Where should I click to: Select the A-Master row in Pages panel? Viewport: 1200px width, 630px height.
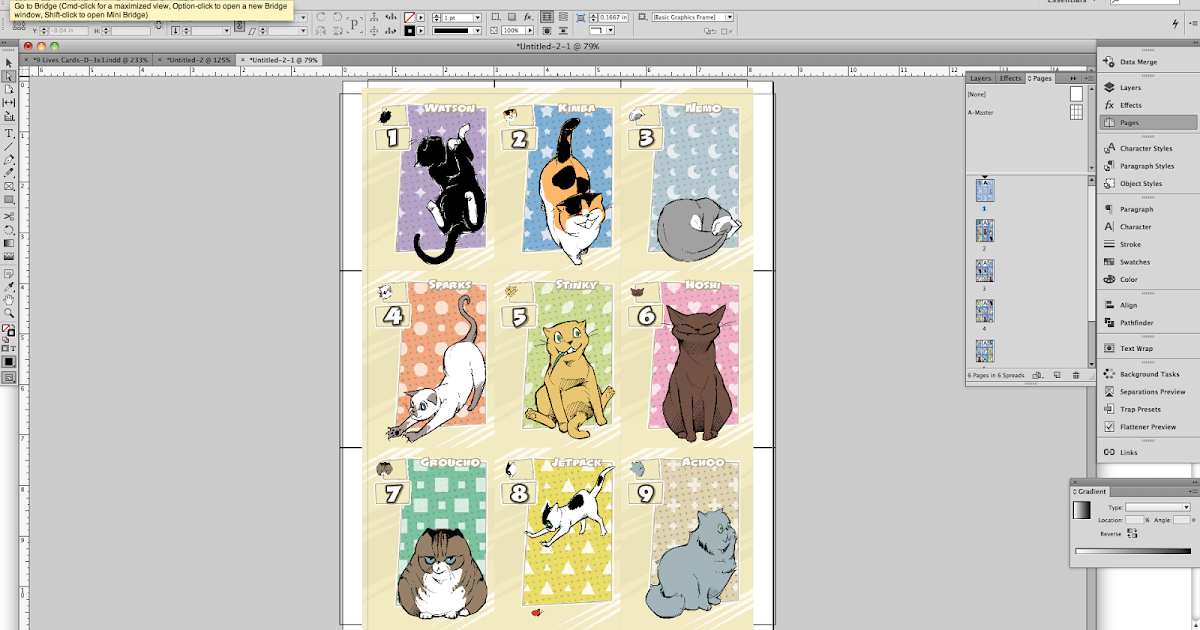[1025, 112]
